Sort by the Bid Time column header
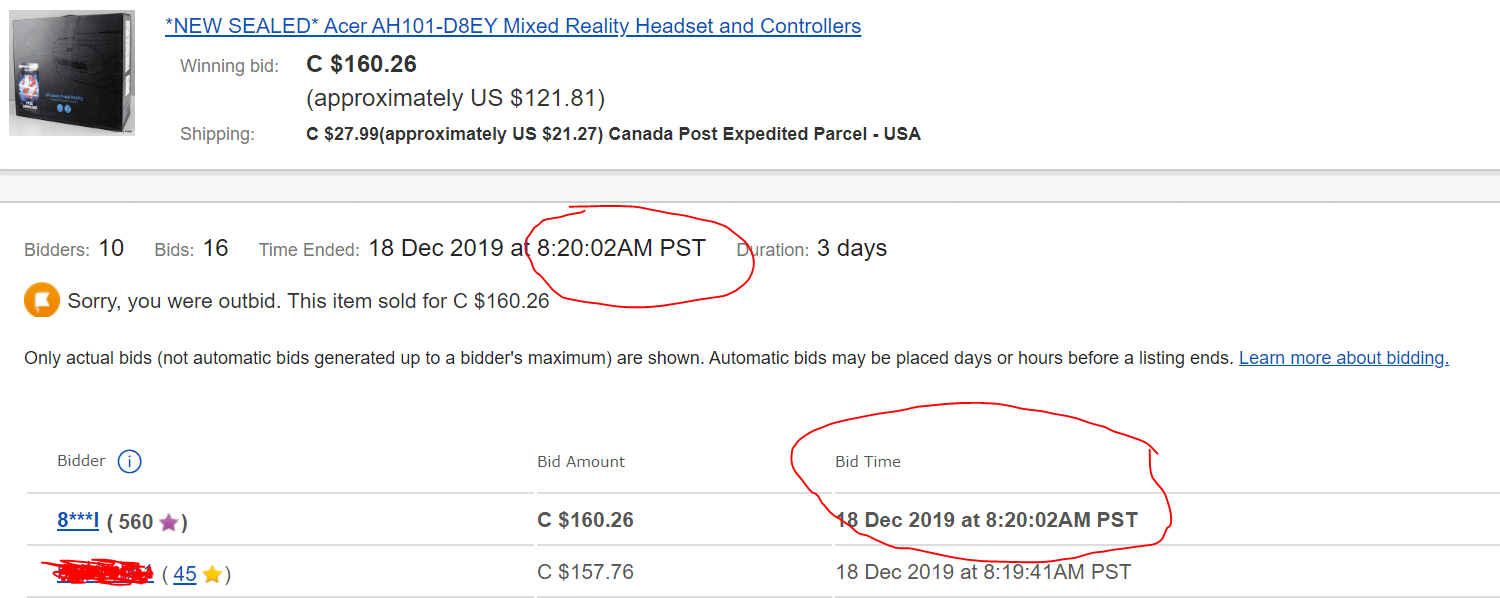This screenshot has height=598, width=1500. (x=868, y=461)
